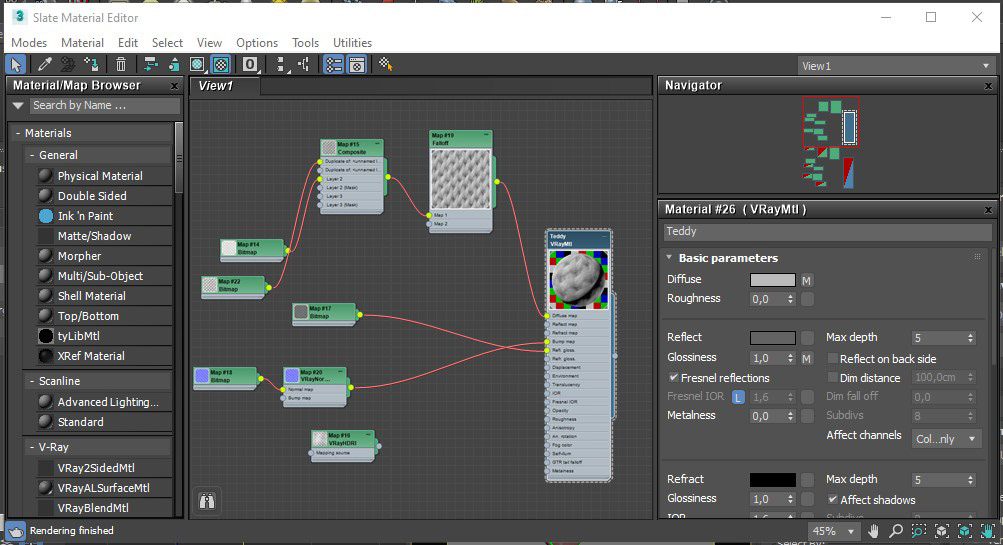
Task: Click the Map #19 Falloff node preview
Action: point(461,179)
